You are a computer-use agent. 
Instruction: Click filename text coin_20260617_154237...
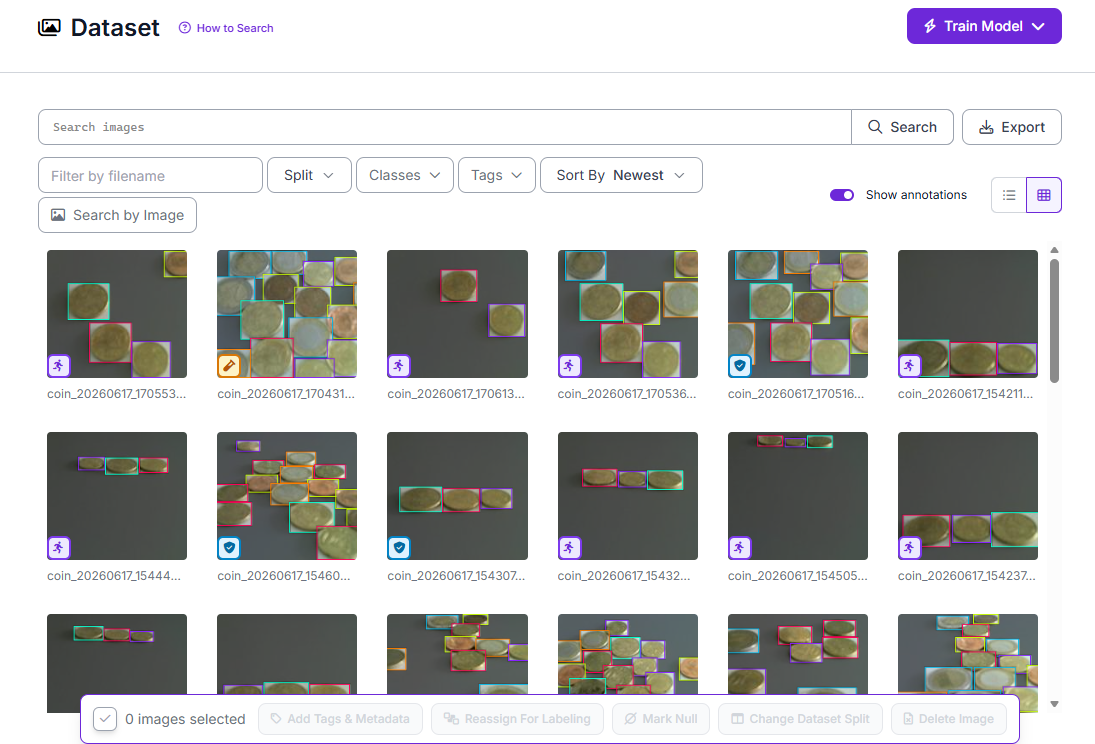[x=967, y=576]
